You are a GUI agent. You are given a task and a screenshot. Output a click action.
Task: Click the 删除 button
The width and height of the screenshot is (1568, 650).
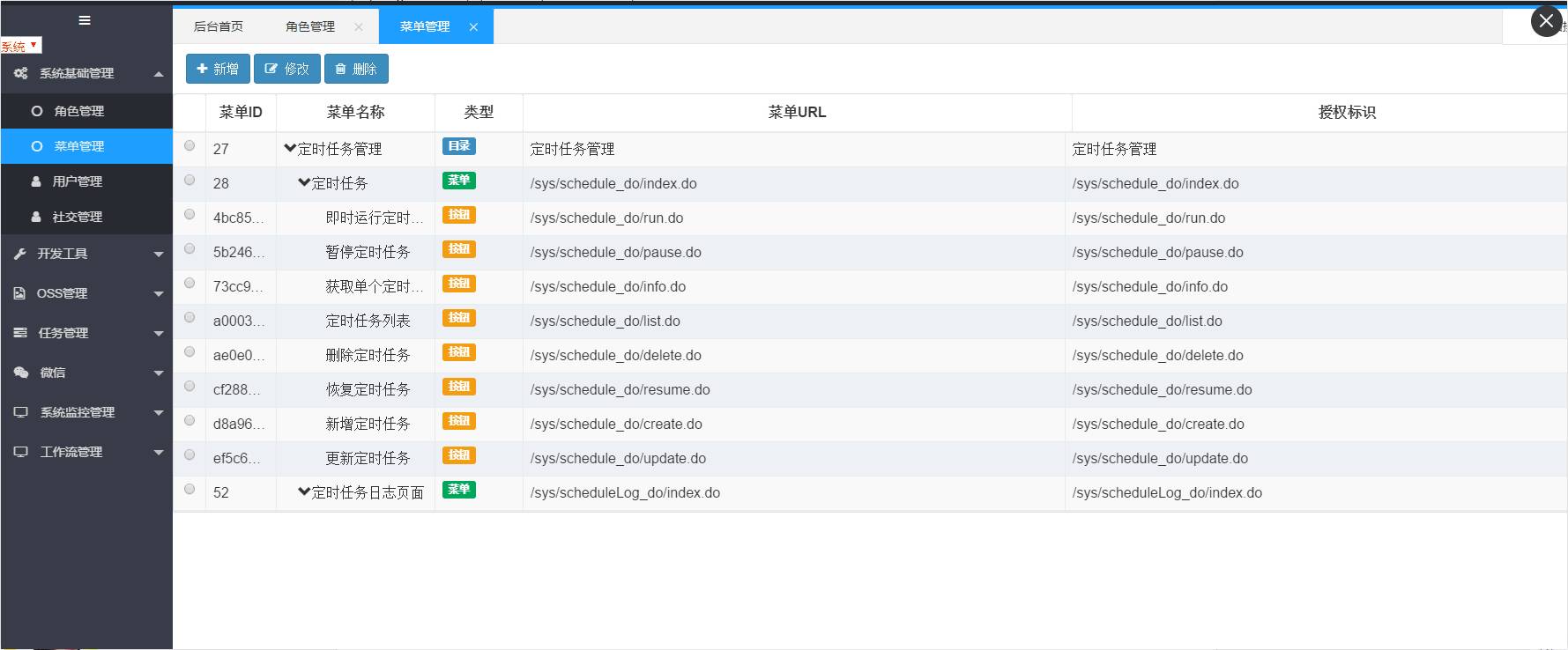click(356, 69)
